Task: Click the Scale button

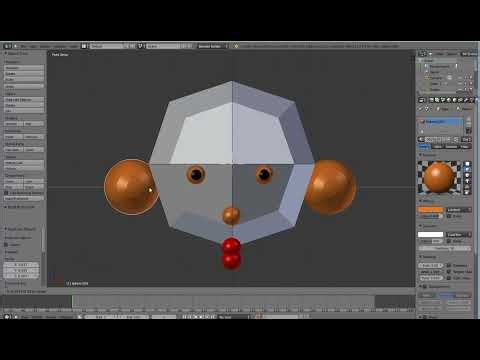Action: [24, 79]
